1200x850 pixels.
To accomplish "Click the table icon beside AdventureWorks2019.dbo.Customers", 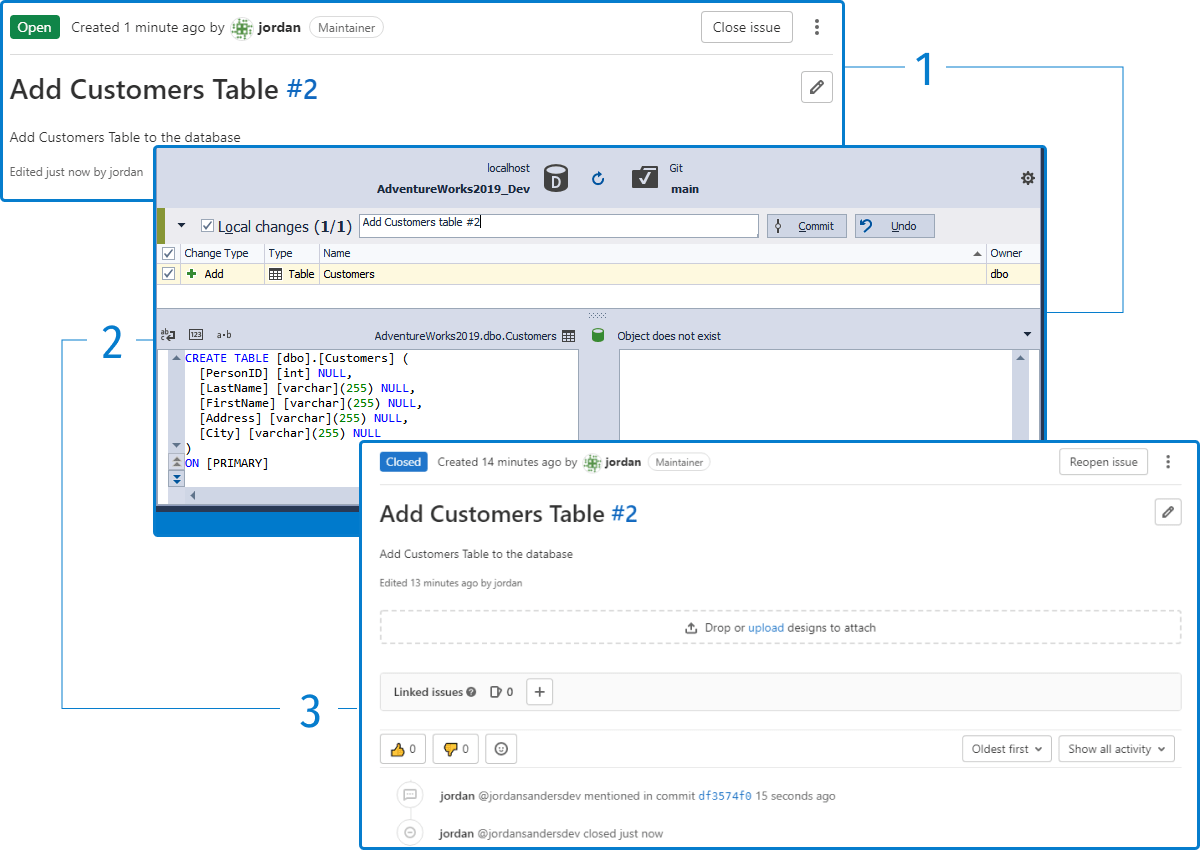I will pyautogui.click(x=568, y=336).
